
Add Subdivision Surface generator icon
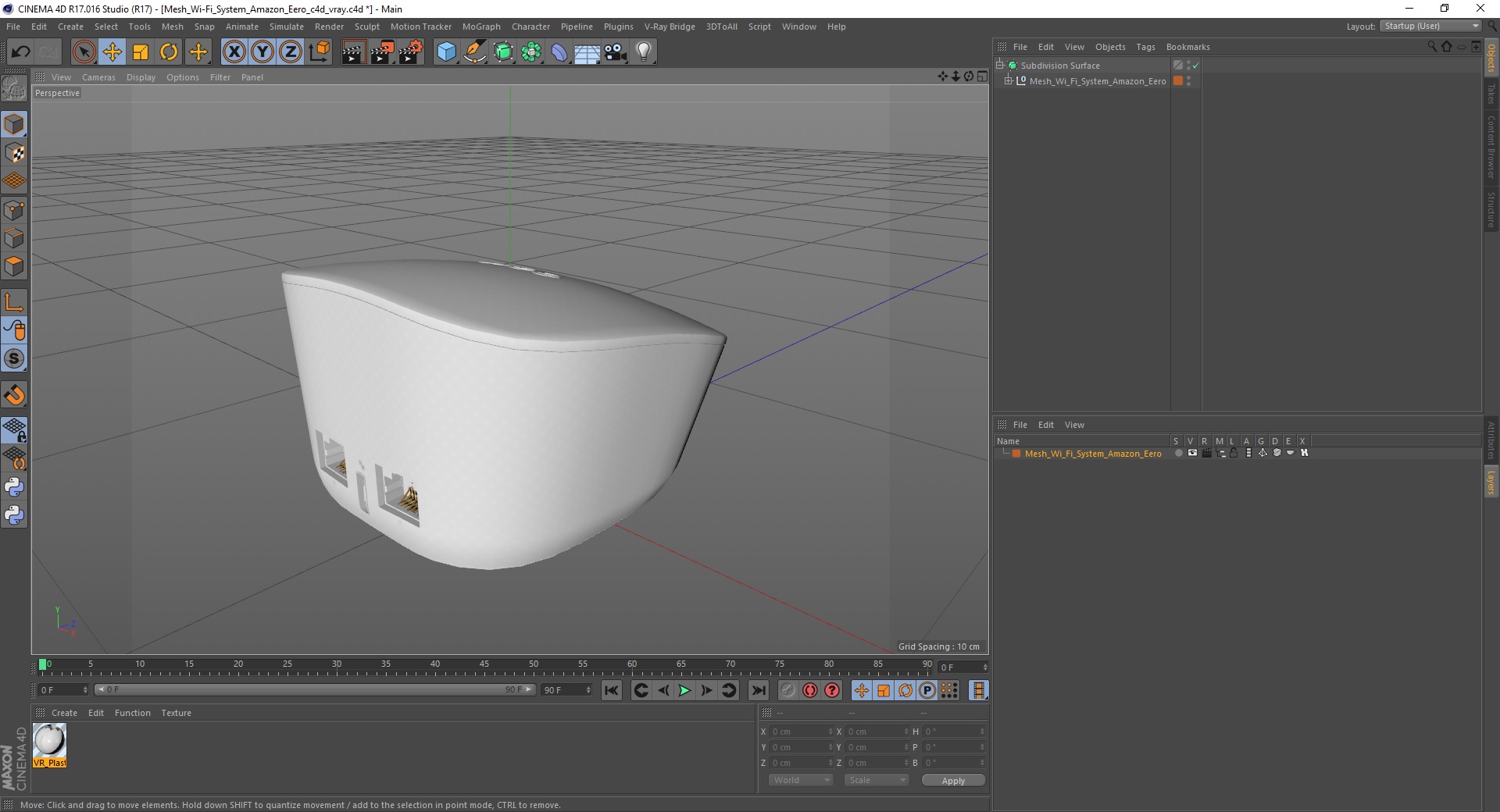(x=503, y=52)
